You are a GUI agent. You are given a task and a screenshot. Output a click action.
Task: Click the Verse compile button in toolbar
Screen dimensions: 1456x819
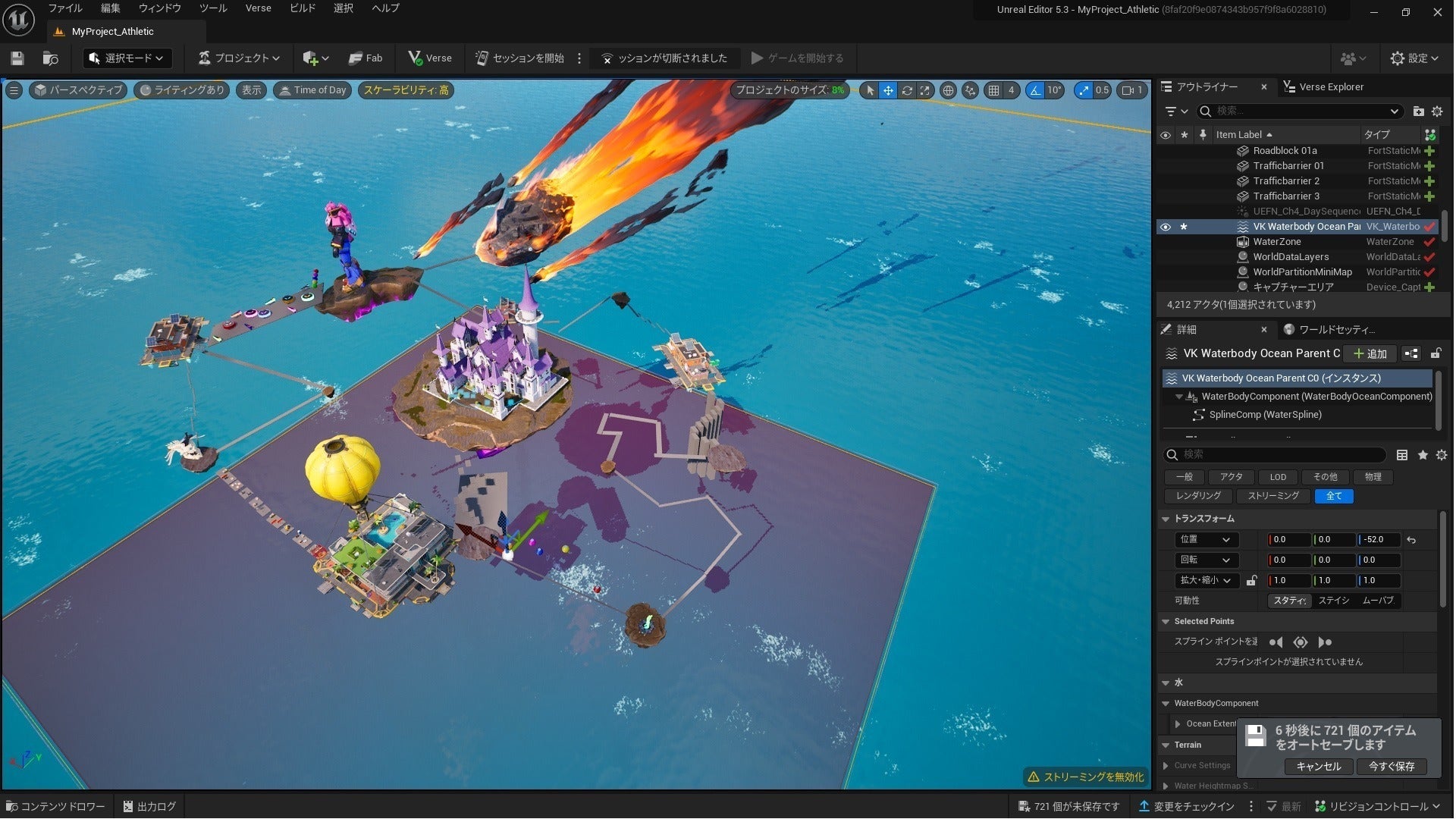coord(429,58)
